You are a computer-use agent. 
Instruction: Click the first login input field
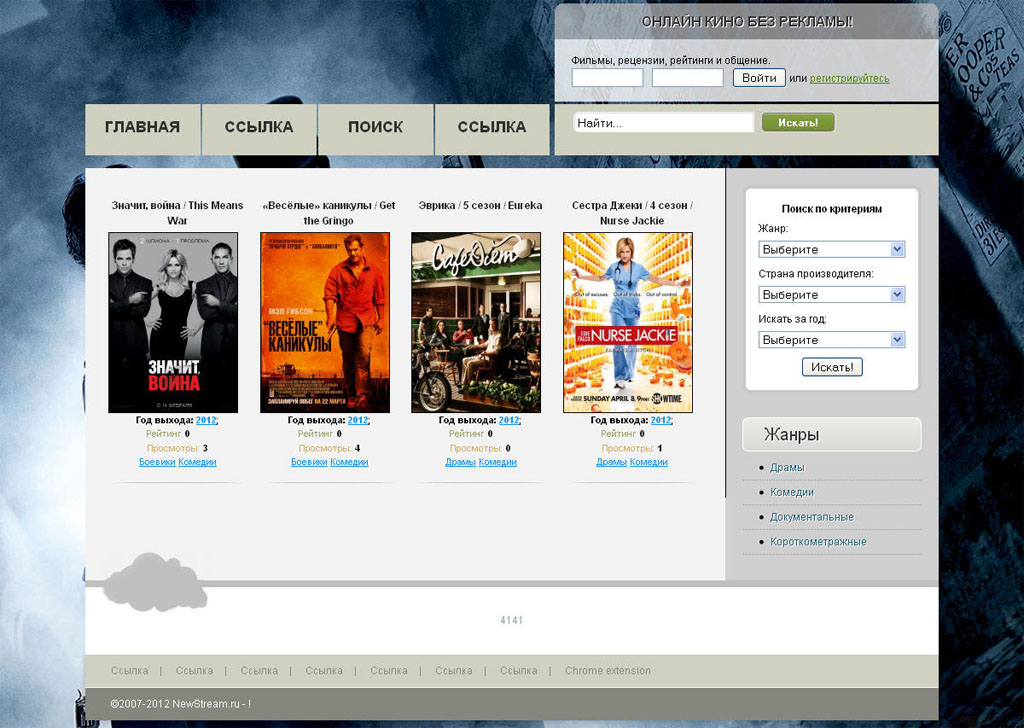[607, 78]
